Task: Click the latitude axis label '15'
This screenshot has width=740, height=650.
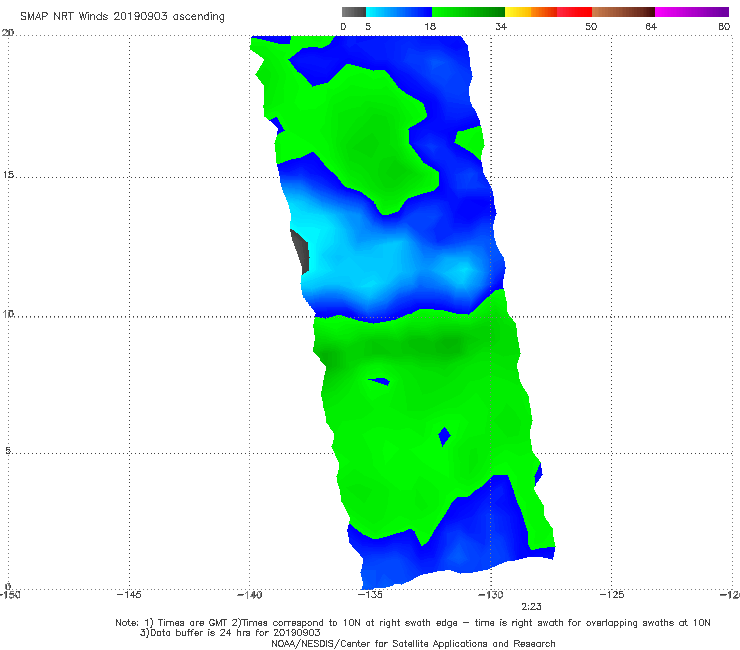Action: (8, 175)
